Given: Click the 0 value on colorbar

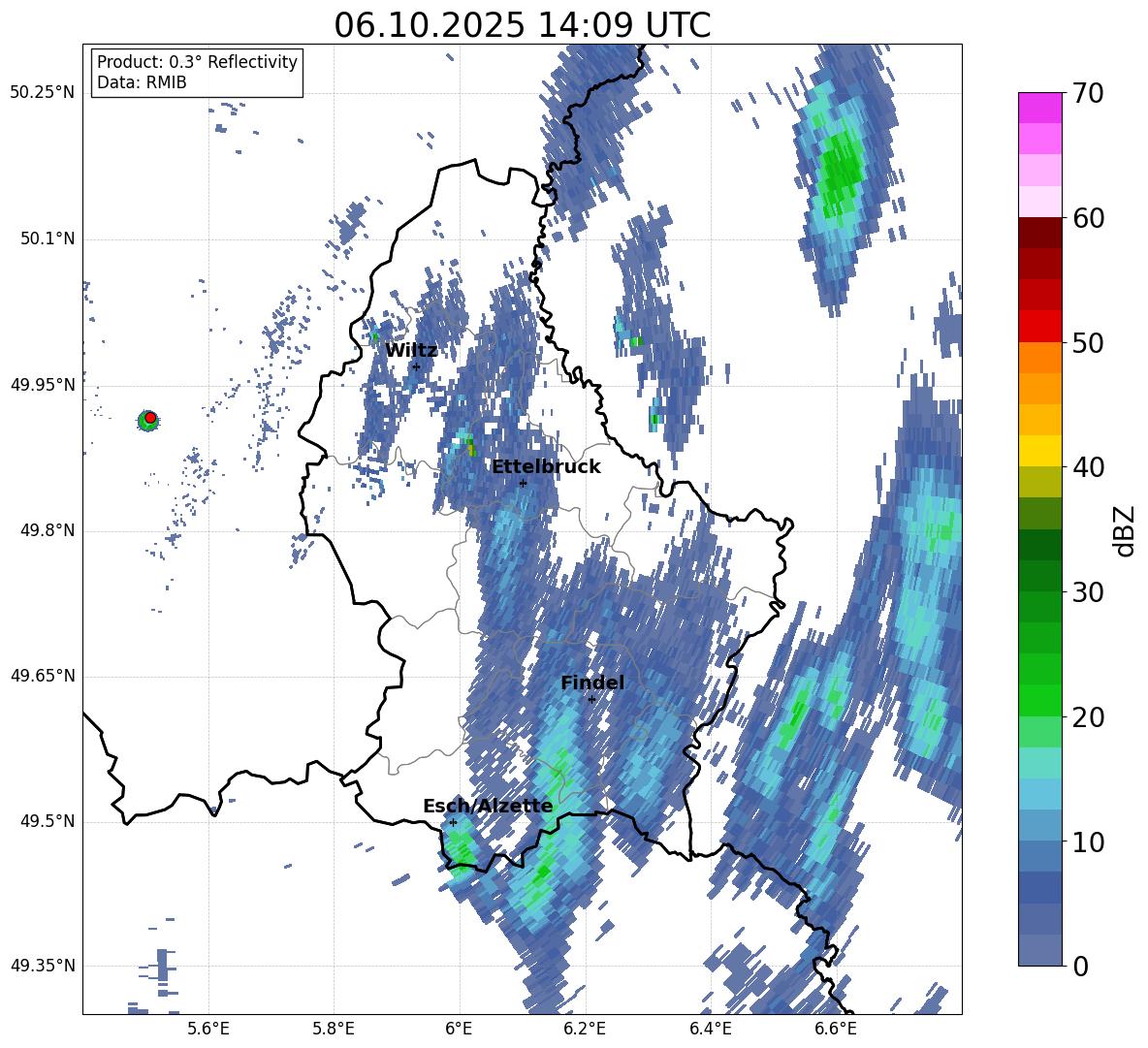Looking at the screenshot, I should [1080, 966].
